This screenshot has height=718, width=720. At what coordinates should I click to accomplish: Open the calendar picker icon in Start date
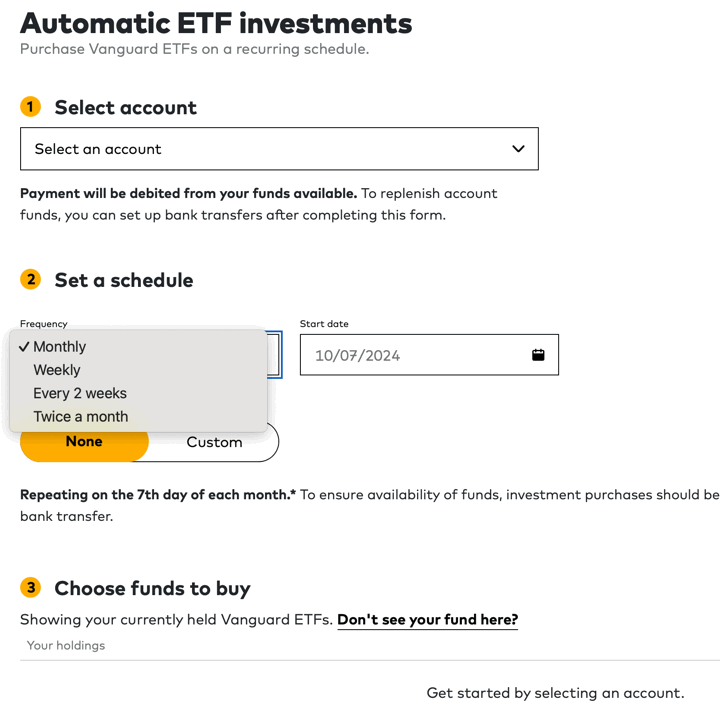(538, 355)
